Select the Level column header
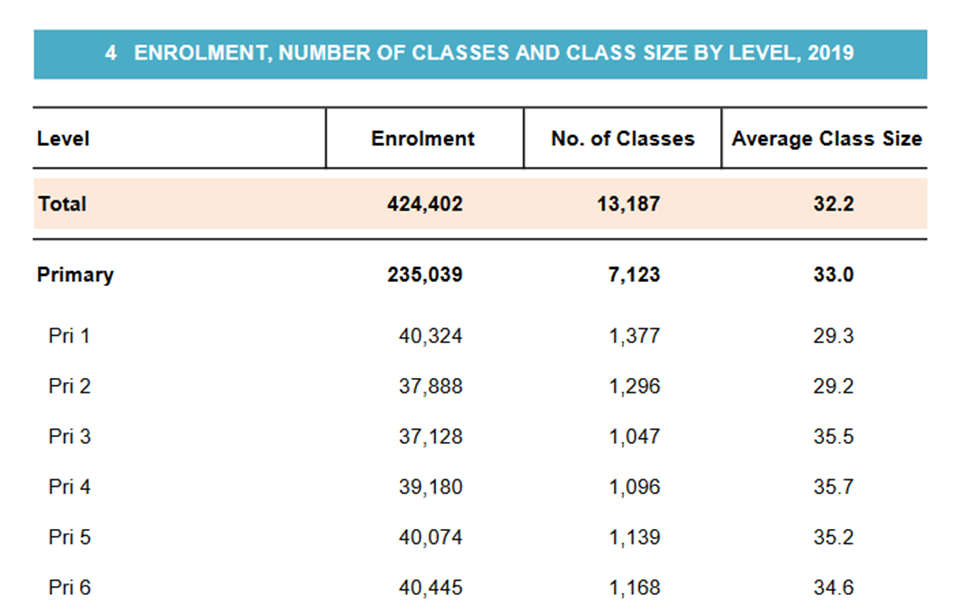The image size is (975, 615). click(63, 139)
